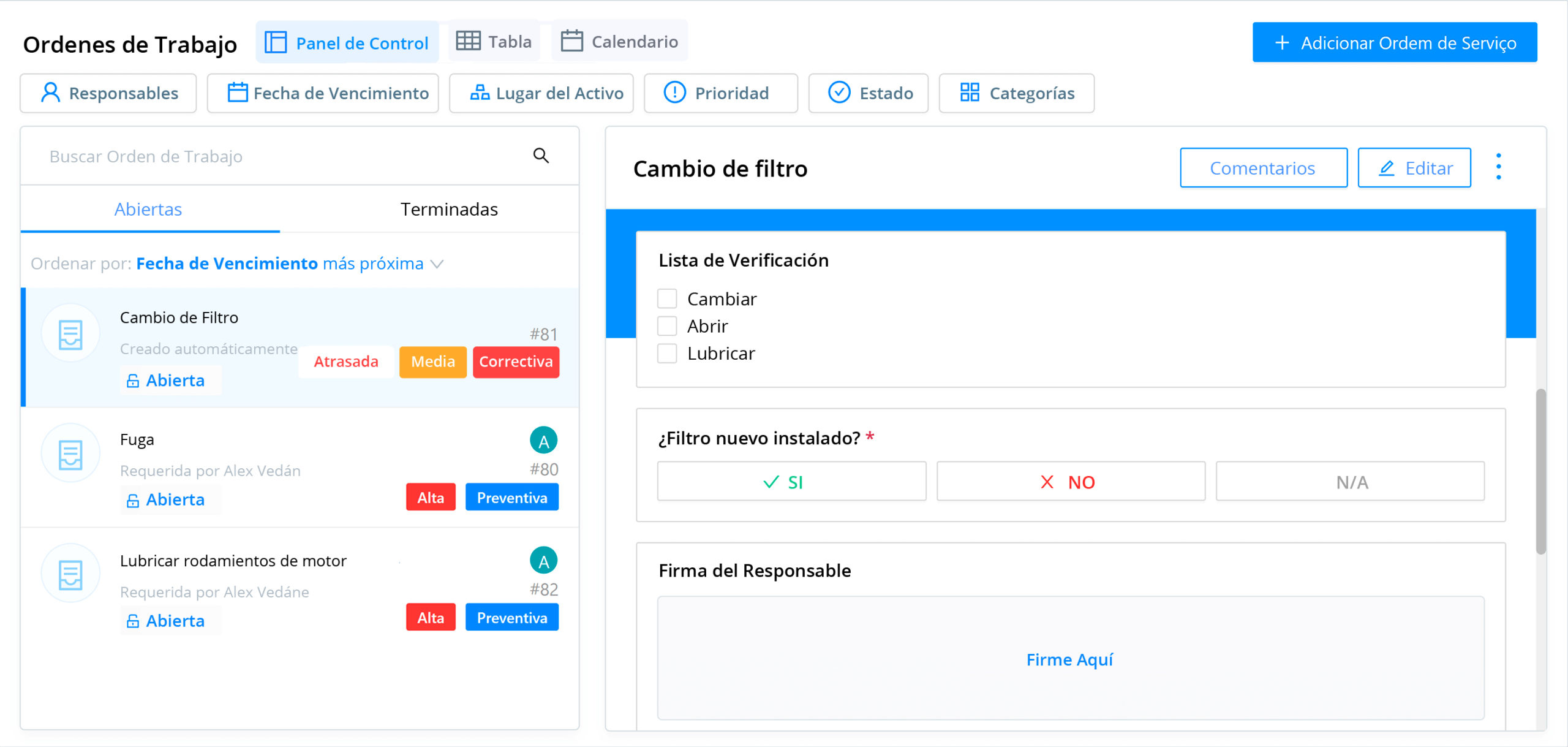Click the Prioridad exclamation icon

pos(674,93)
